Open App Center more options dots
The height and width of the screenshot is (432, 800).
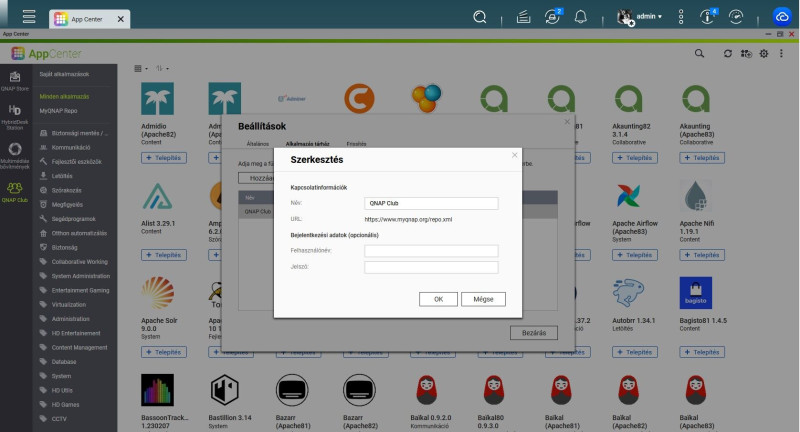tap(781, 53)
